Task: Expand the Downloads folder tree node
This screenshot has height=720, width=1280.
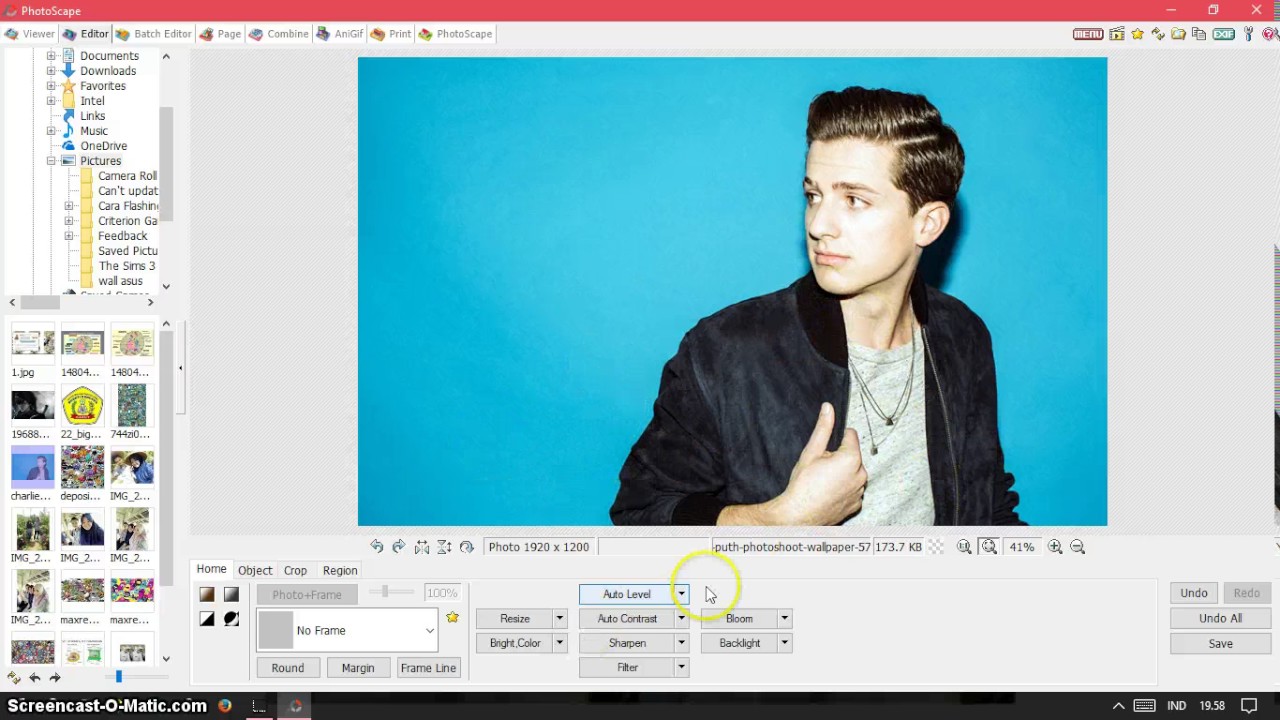Action: pyautogui.click(x=51, y=71)
